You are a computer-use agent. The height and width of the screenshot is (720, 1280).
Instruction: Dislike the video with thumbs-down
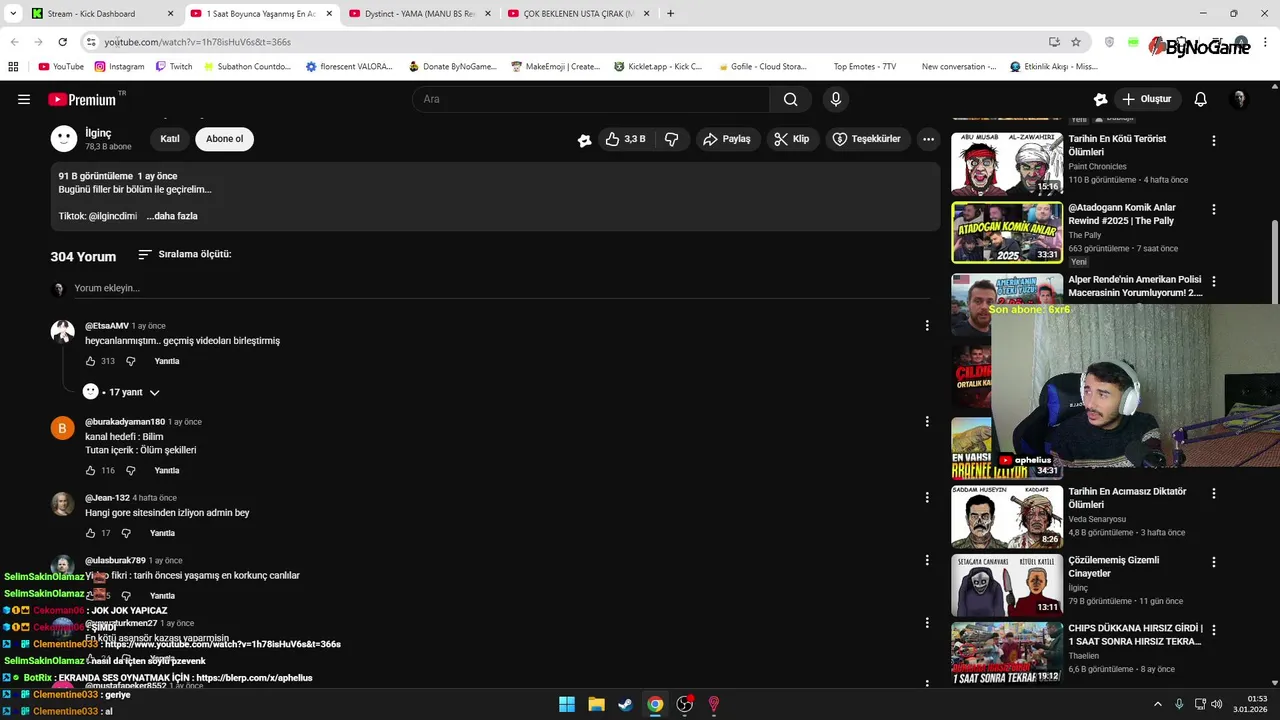pyautogui.click(x=671, y=139)
